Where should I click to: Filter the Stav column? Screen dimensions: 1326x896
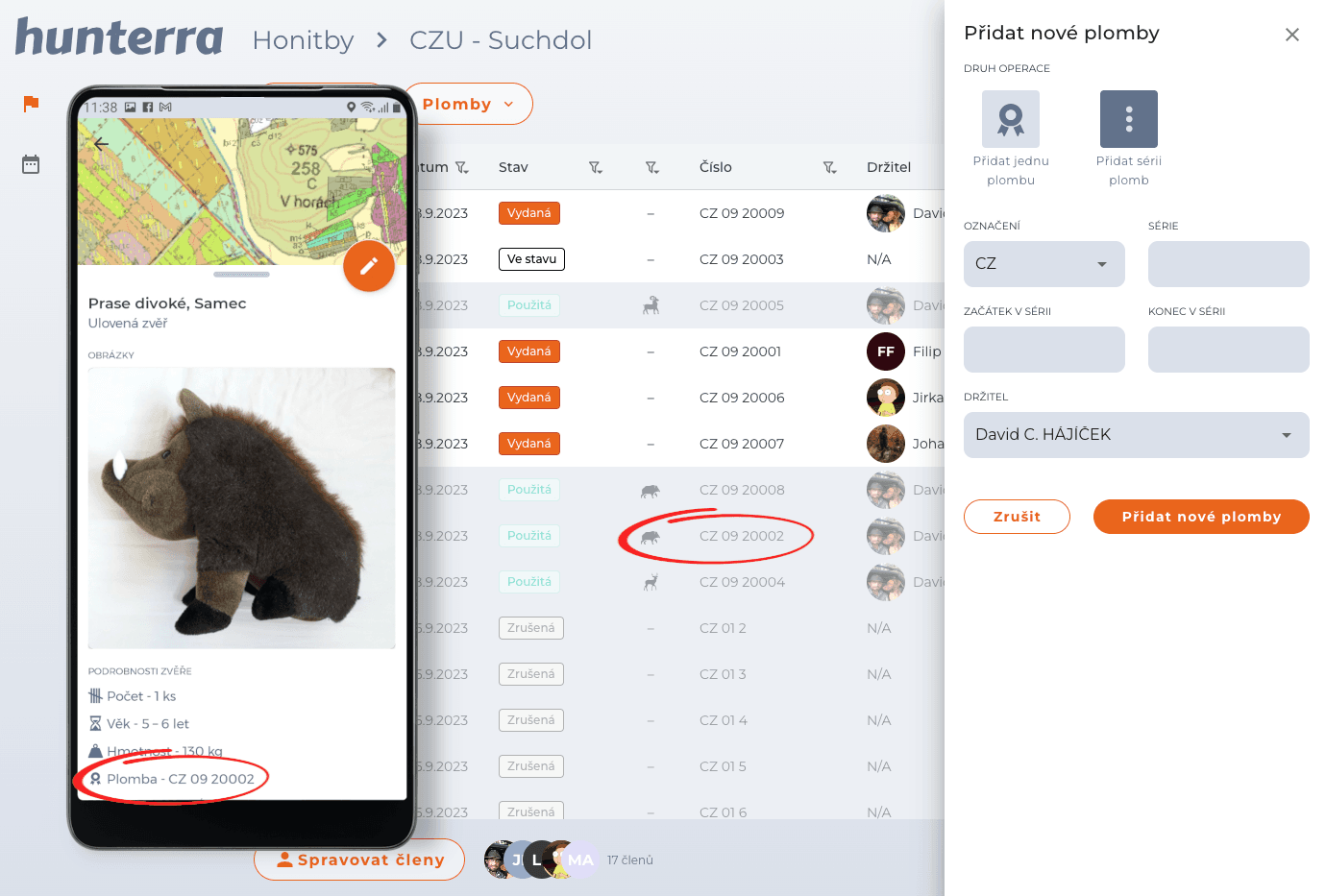click(596, 168)
